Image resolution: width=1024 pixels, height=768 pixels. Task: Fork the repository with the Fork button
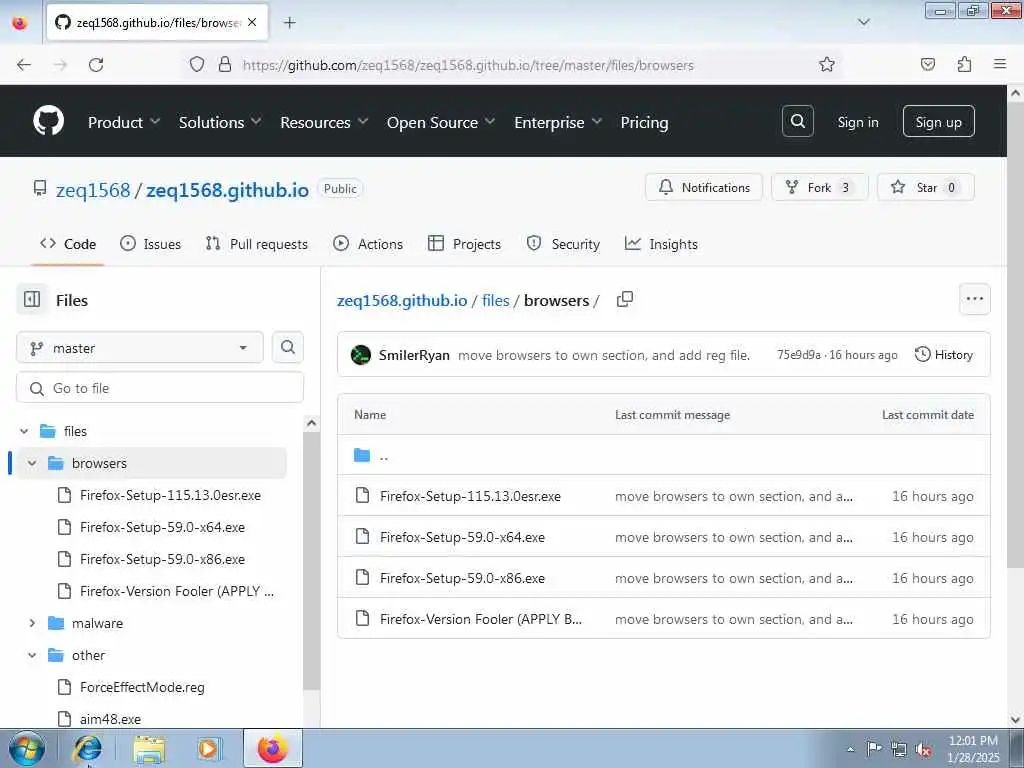click(820, 187)
